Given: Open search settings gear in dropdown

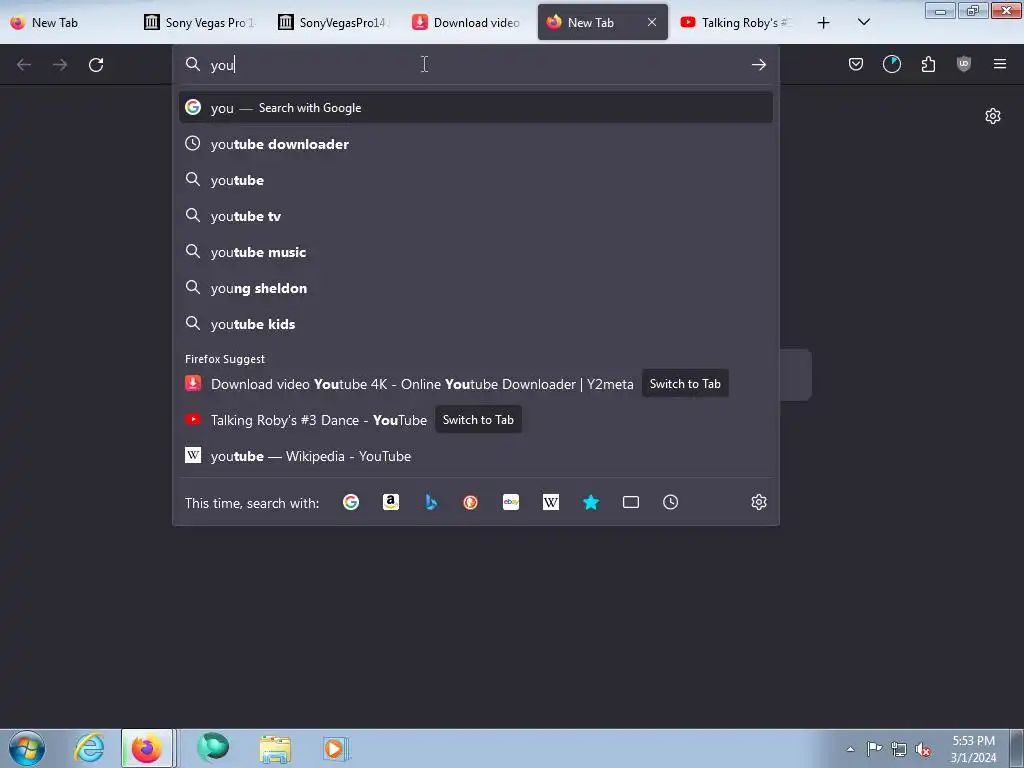Looking at the screenshot, I should click(758, 502).
